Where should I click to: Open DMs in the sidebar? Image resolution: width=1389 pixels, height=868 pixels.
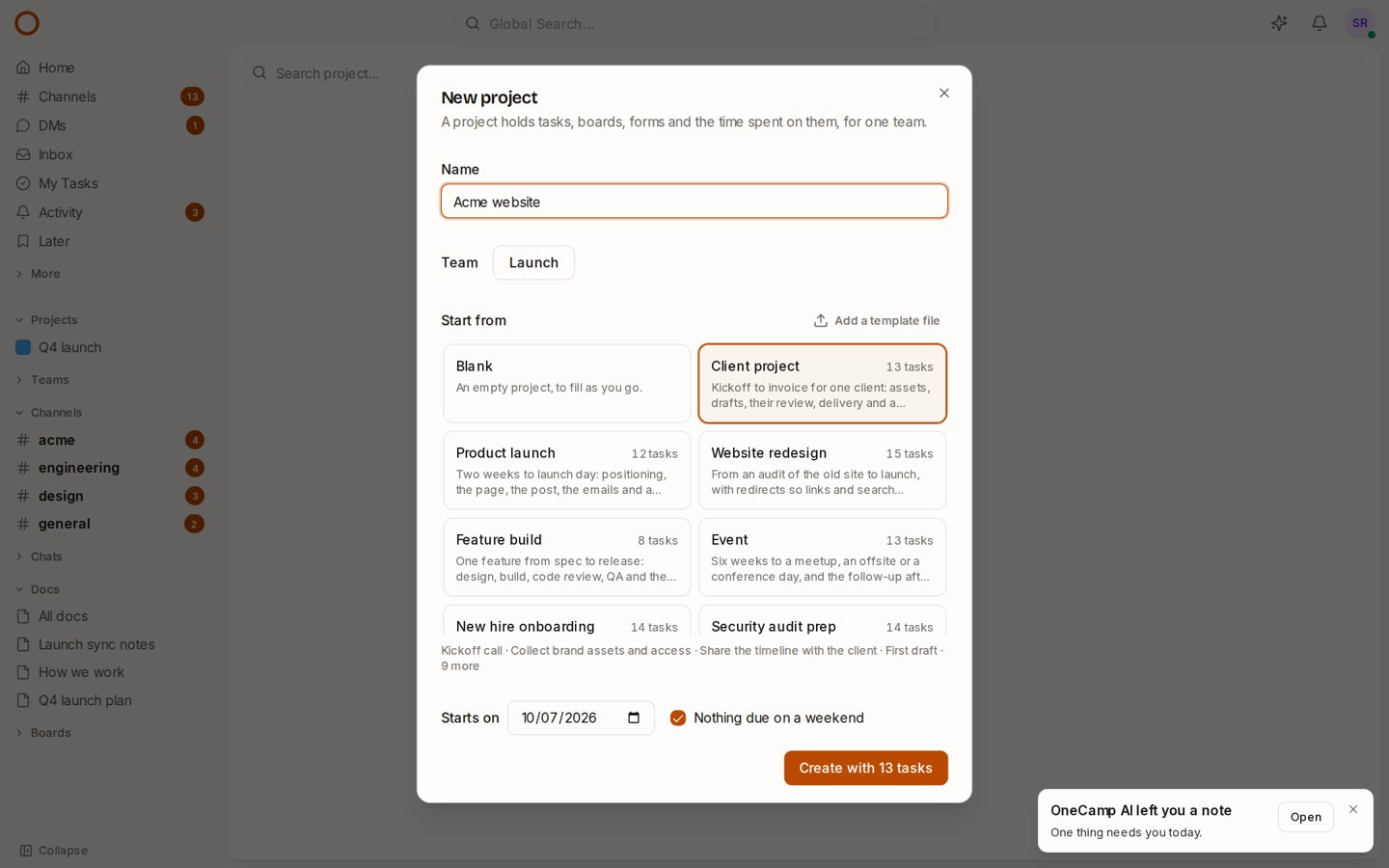pyautogui.click(x=110, y=125)
